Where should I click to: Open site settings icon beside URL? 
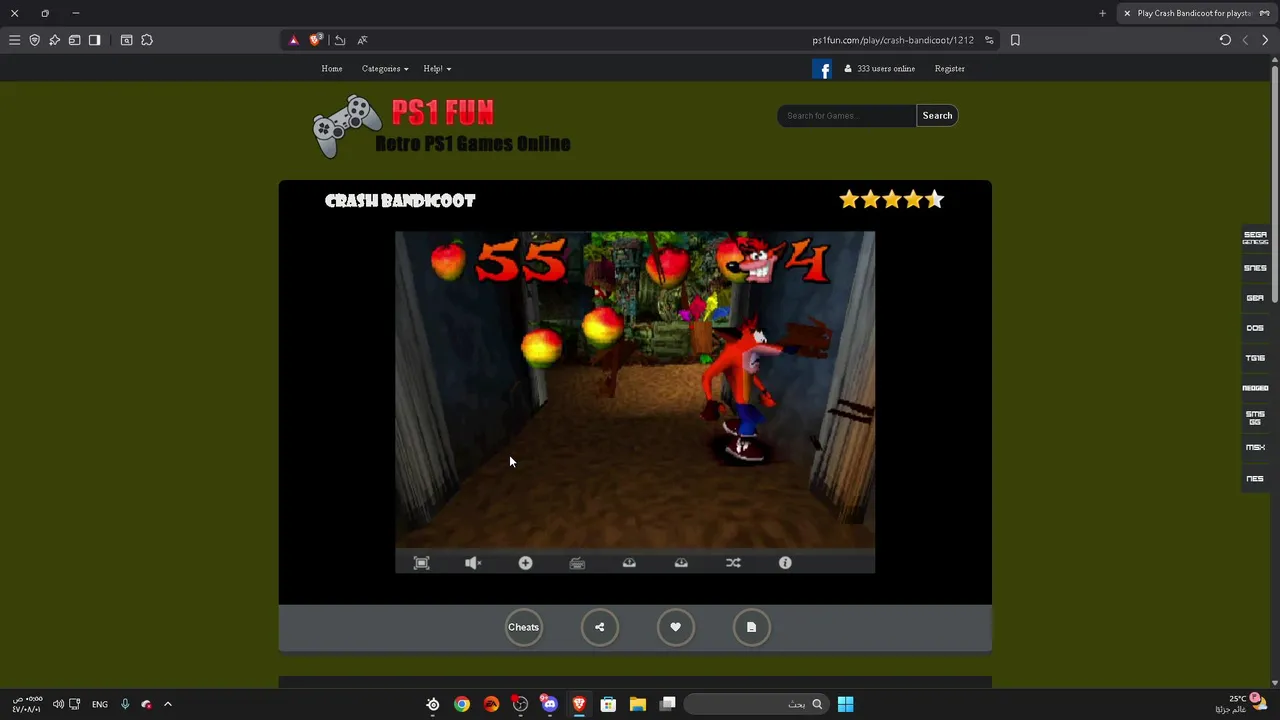tap(989, 40)
